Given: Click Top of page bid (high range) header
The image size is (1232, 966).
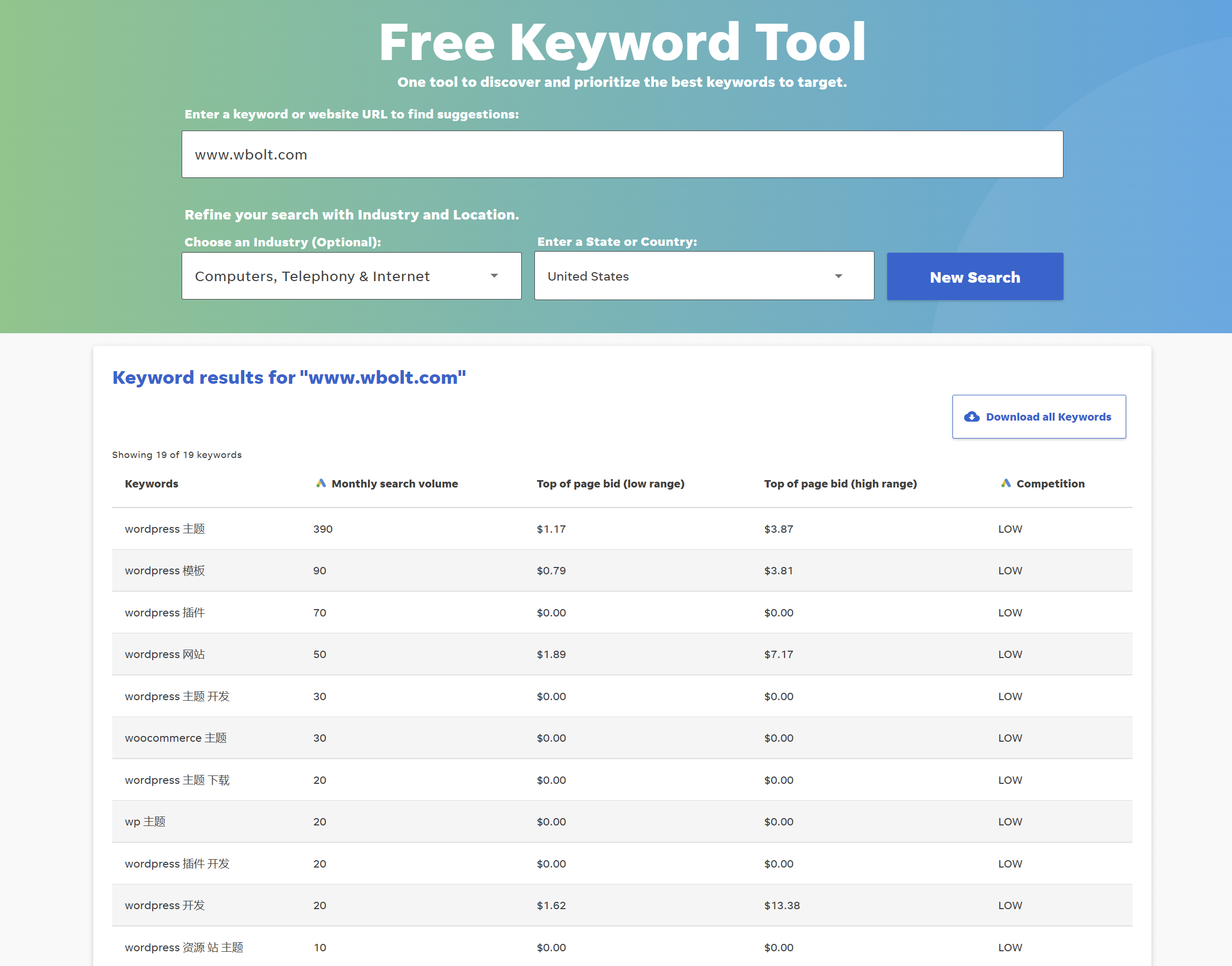Looking at the screenshot, I should tap(841, 484).
